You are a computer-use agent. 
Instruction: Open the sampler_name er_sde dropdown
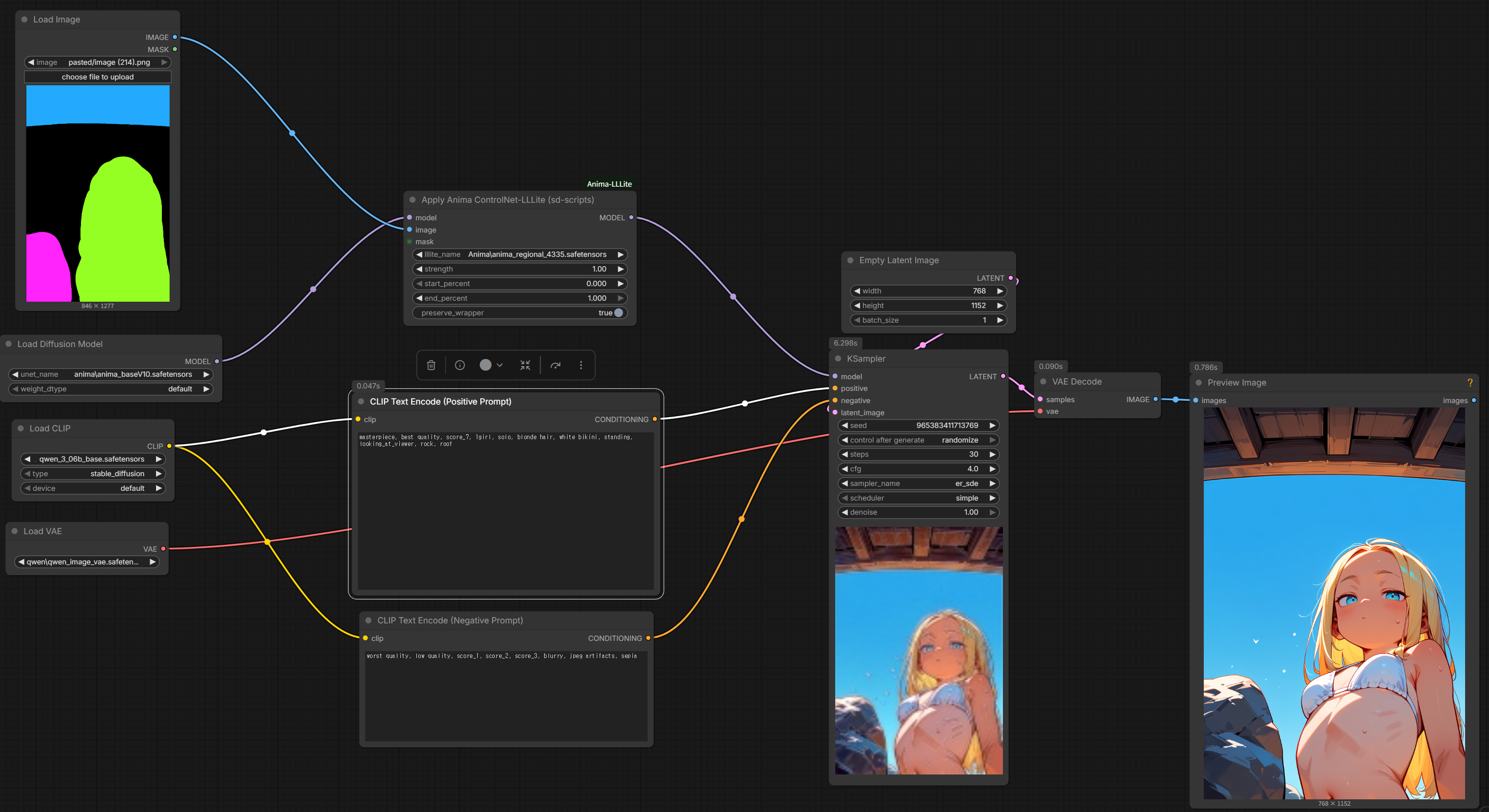tap(919, 483)
